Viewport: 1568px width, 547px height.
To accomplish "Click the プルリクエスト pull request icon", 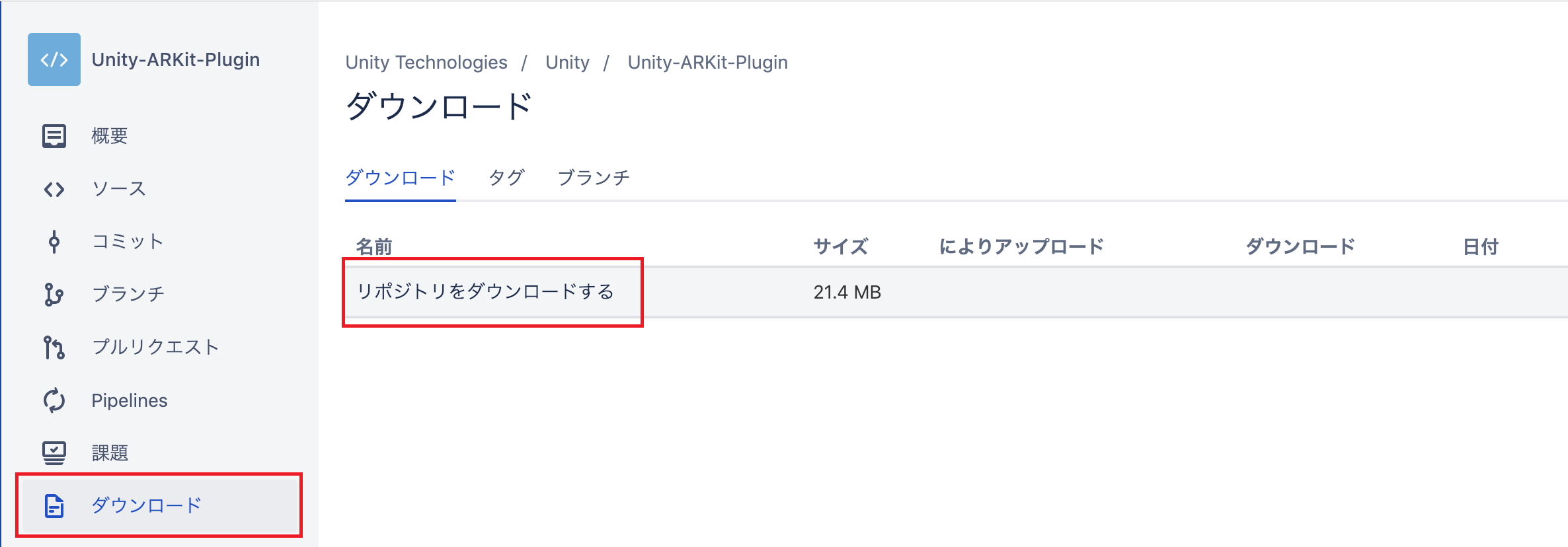I will tap(54, 347).
